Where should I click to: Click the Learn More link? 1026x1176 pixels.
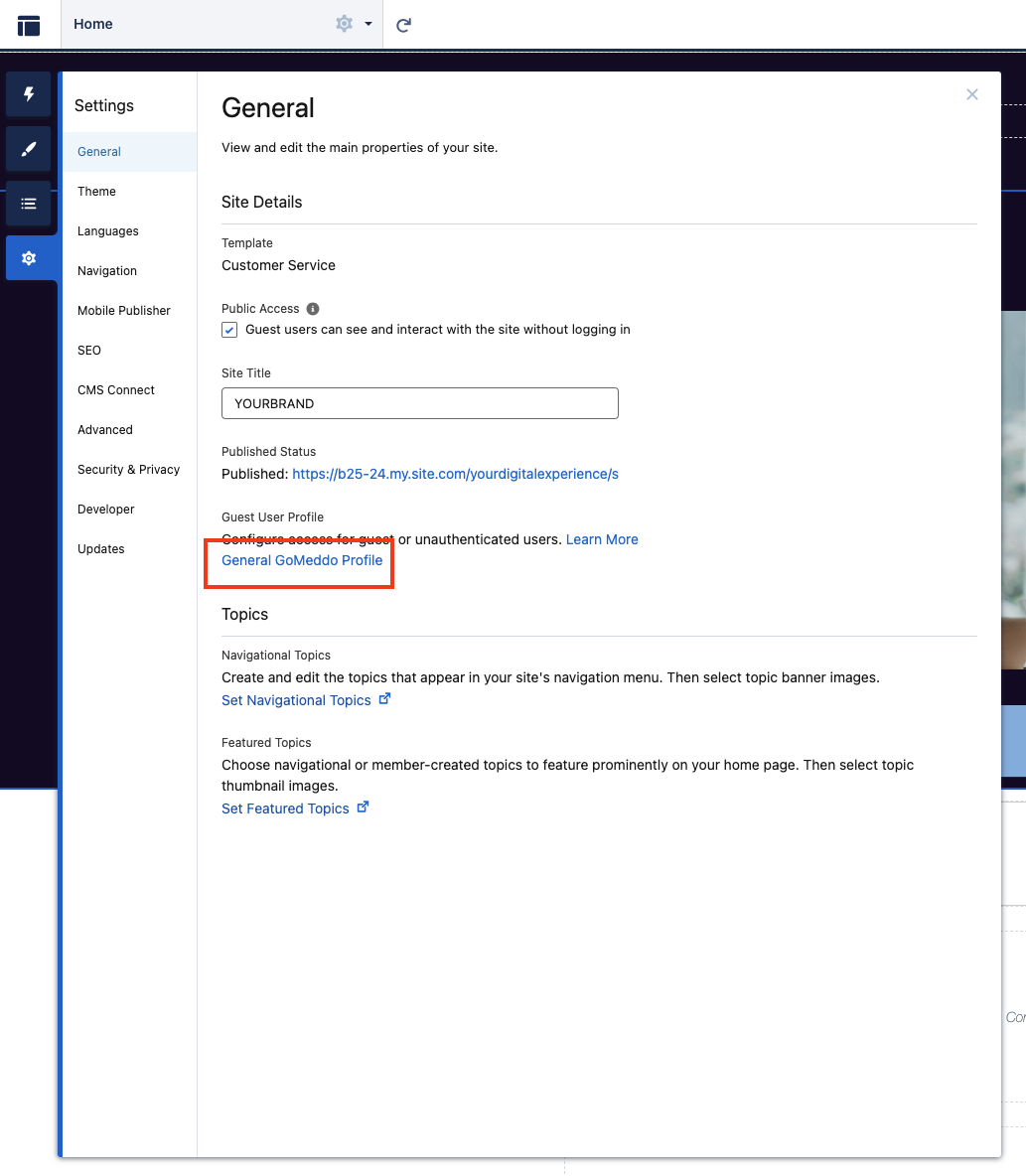[601, 538]
